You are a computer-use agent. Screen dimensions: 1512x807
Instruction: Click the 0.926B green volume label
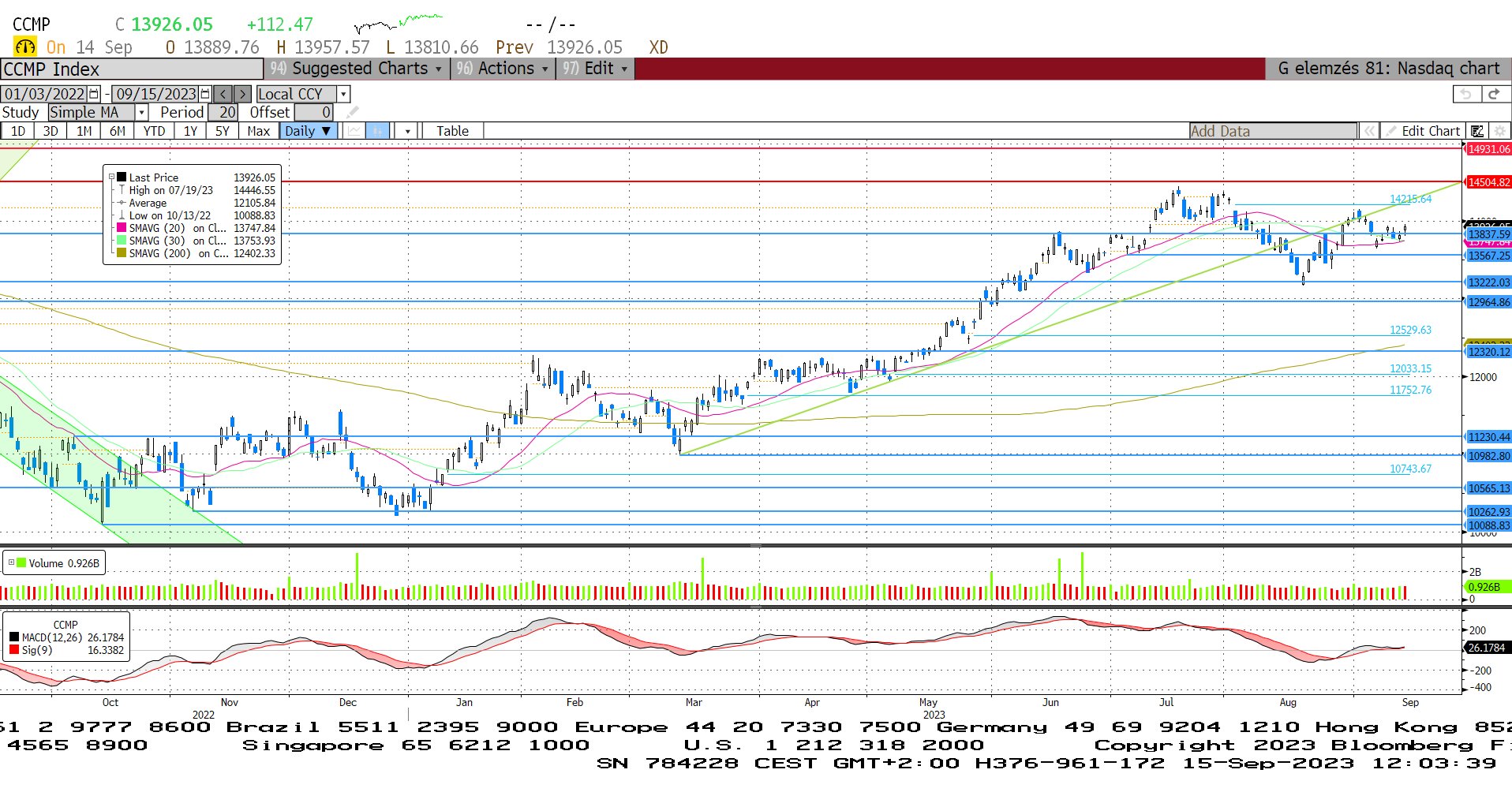1488,587
